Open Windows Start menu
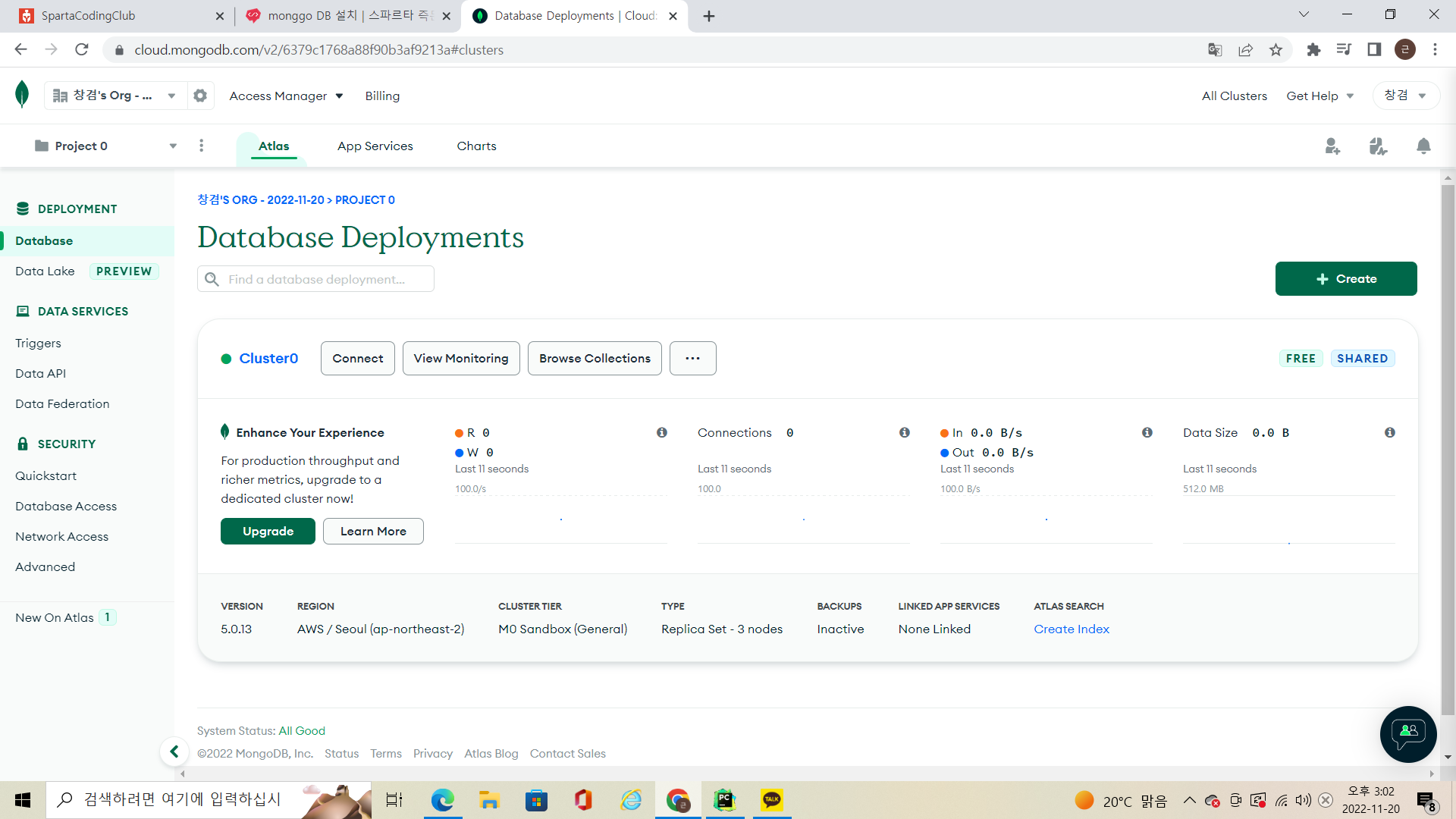The width and height of the screenshot is (1456, 819). [23, 800]
